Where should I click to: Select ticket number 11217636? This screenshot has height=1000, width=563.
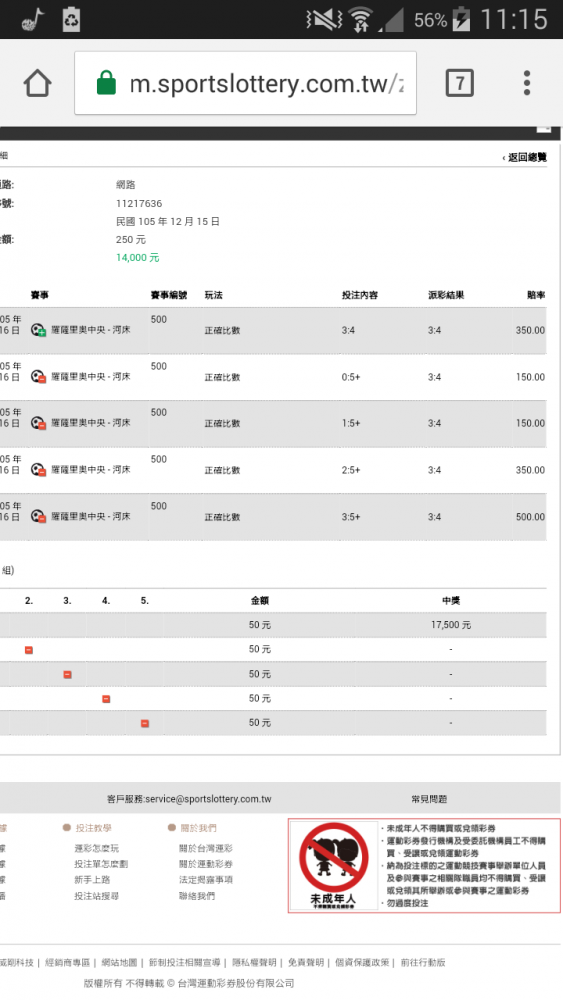point(139,203)
